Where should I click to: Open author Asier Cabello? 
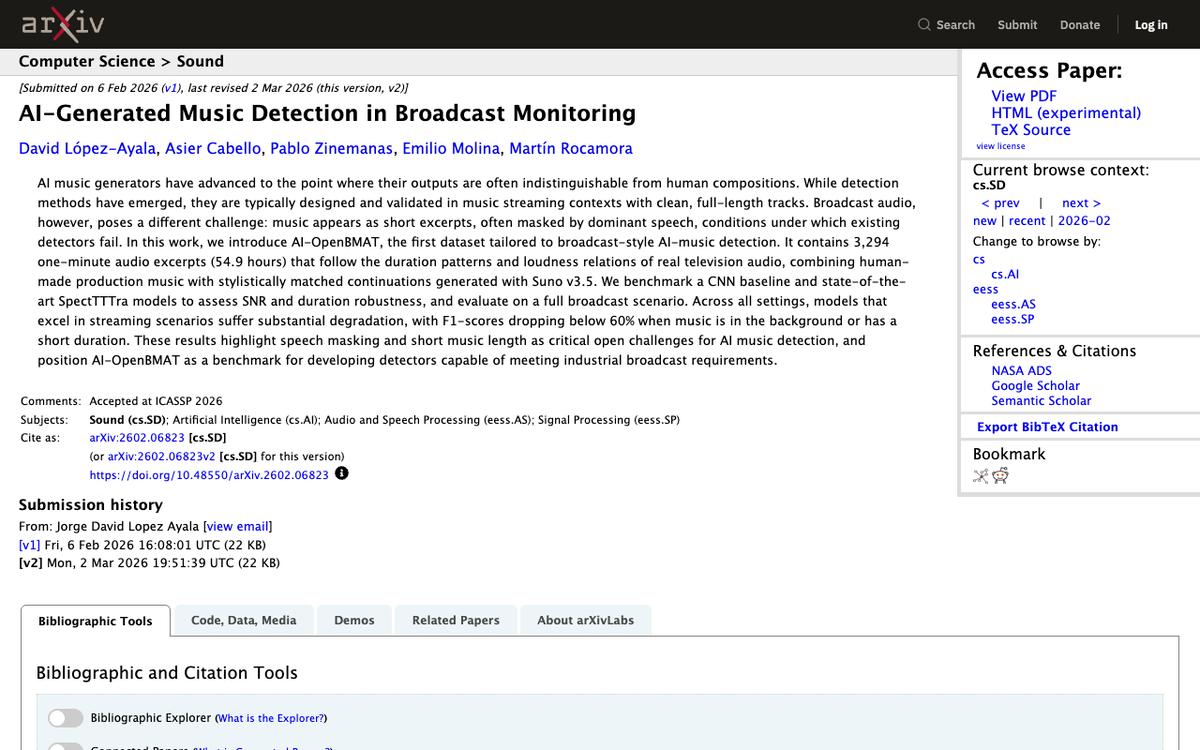coord(212,149)
